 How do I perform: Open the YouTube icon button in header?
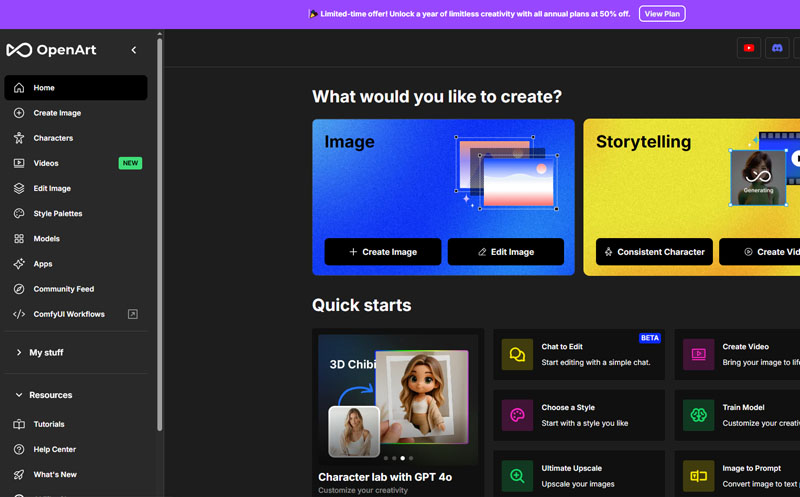coord(749,48)
